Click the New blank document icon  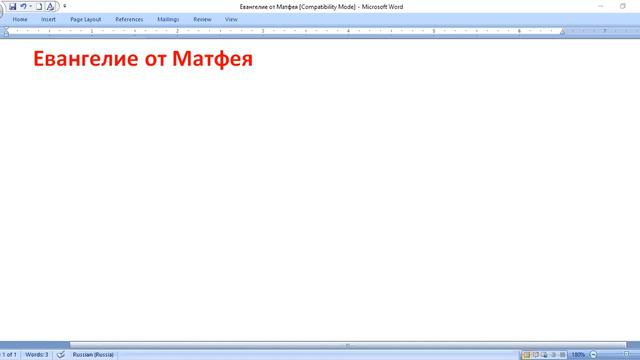coord(39,7)
